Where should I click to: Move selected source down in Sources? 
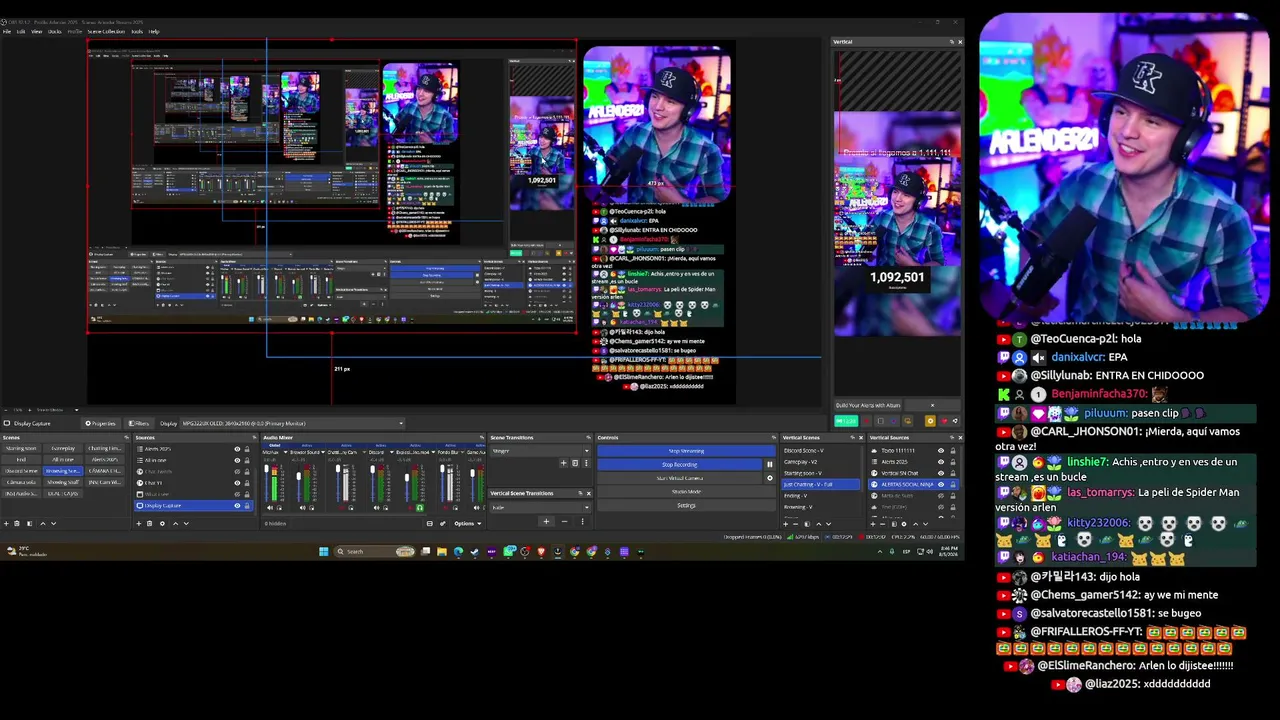[185, 523]
